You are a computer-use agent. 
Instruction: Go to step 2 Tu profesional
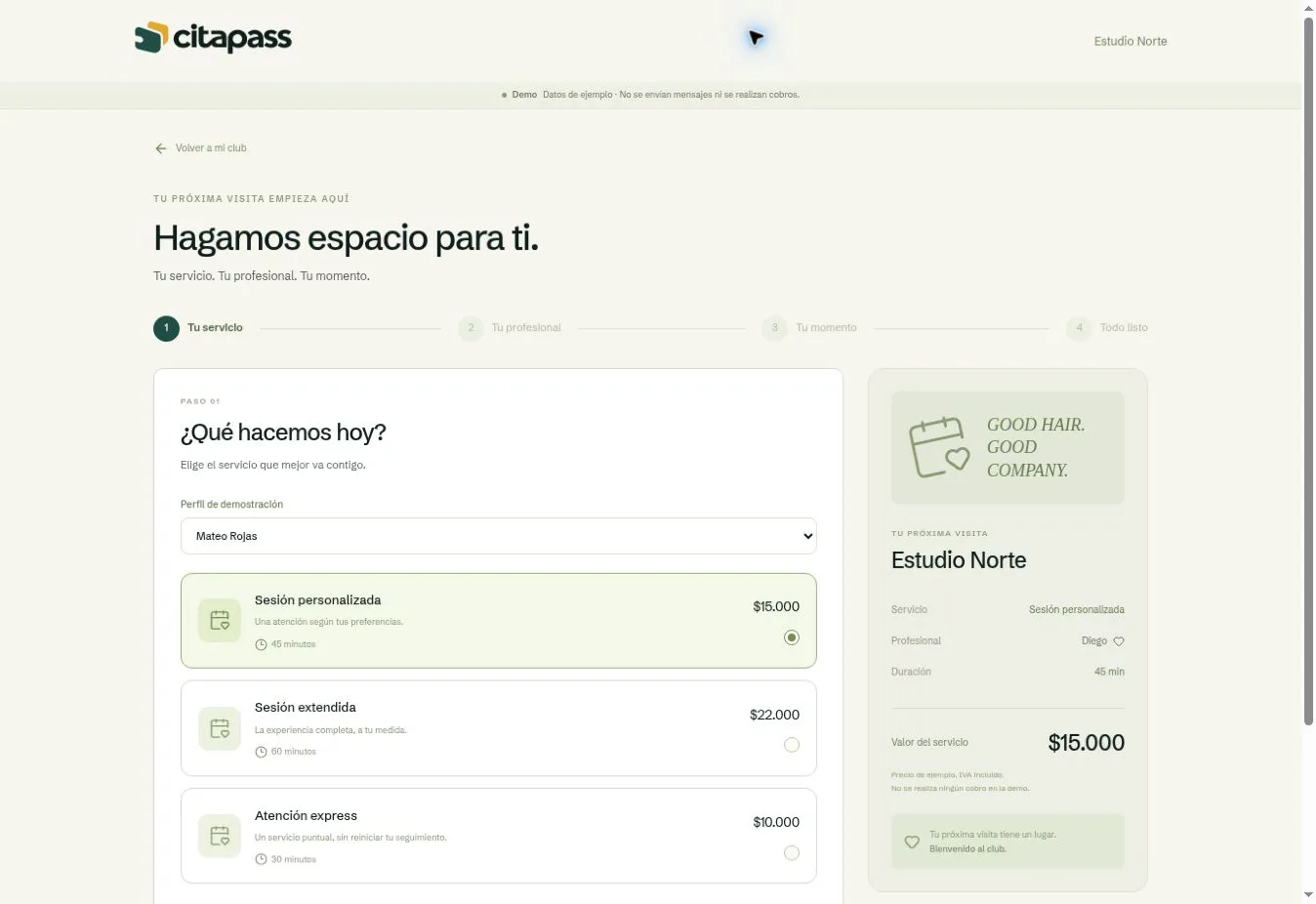510,328
